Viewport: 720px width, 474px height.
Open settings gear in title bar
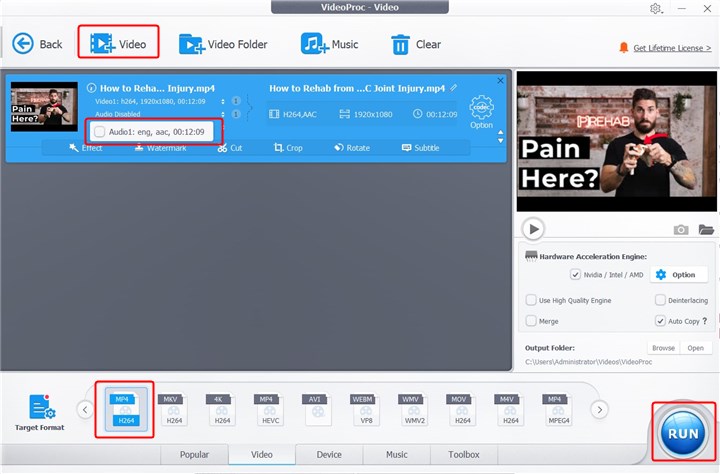tap(655, 8)
